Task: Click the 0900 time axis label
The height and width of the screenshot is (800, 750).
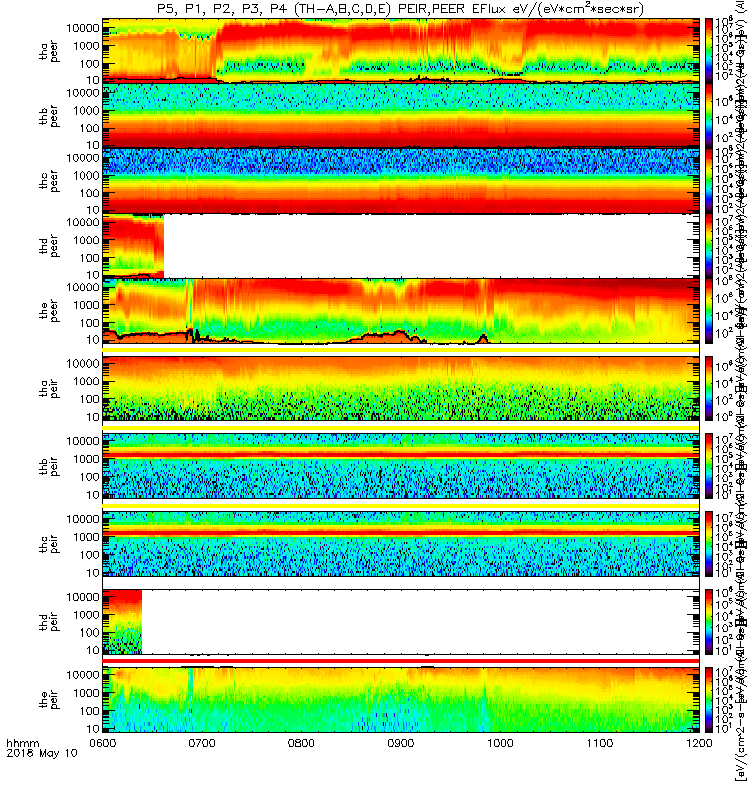Action: (x=401, y=743)
